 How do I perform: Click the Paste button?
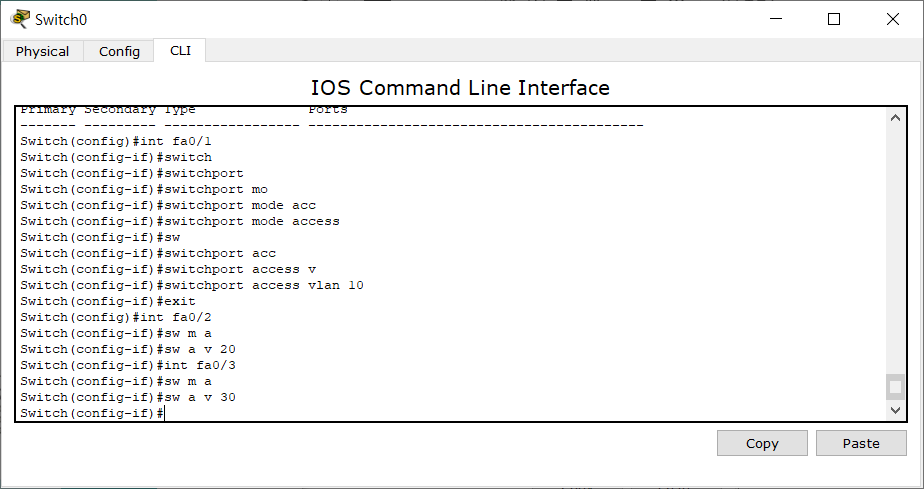pos(861,443)
